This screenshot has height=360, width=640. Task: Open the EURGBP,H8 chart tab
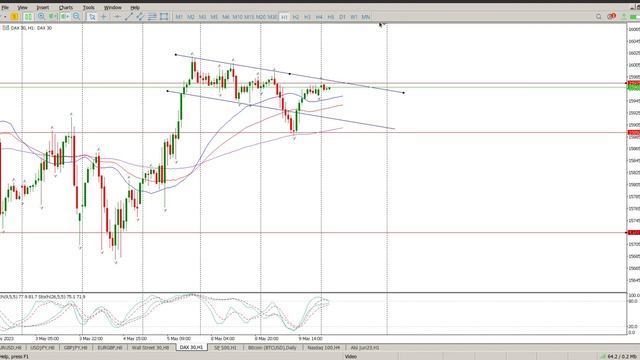(110, 348)
